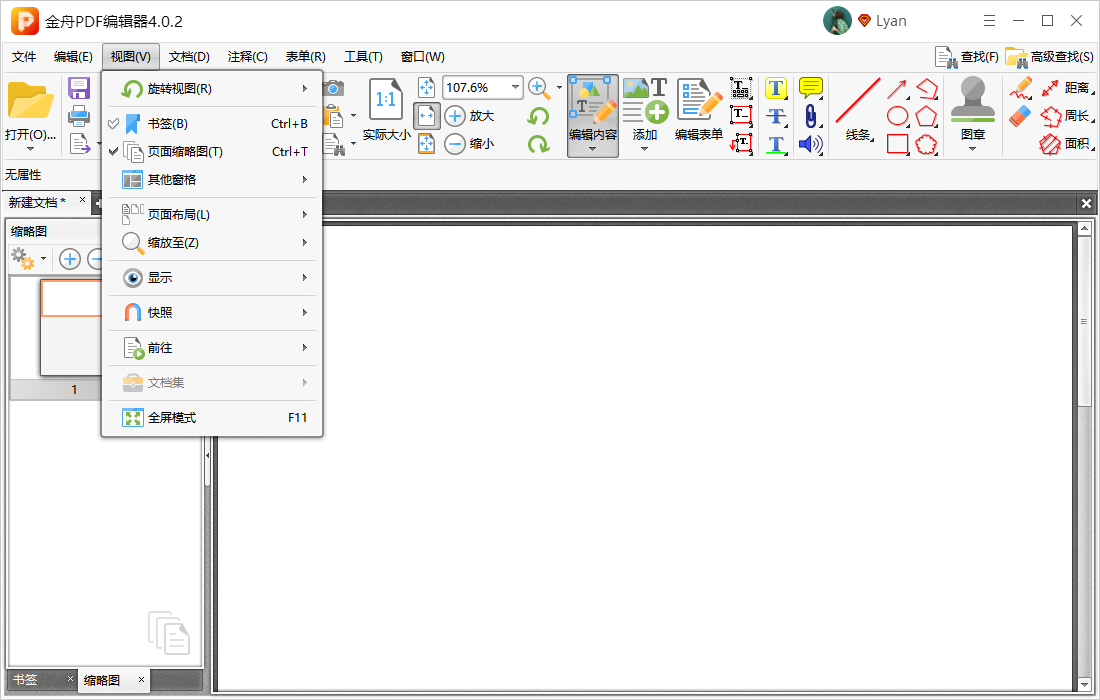Select the red text box tool icon
The height and width of the screenshot is (700, 1100).
(741, 115)
